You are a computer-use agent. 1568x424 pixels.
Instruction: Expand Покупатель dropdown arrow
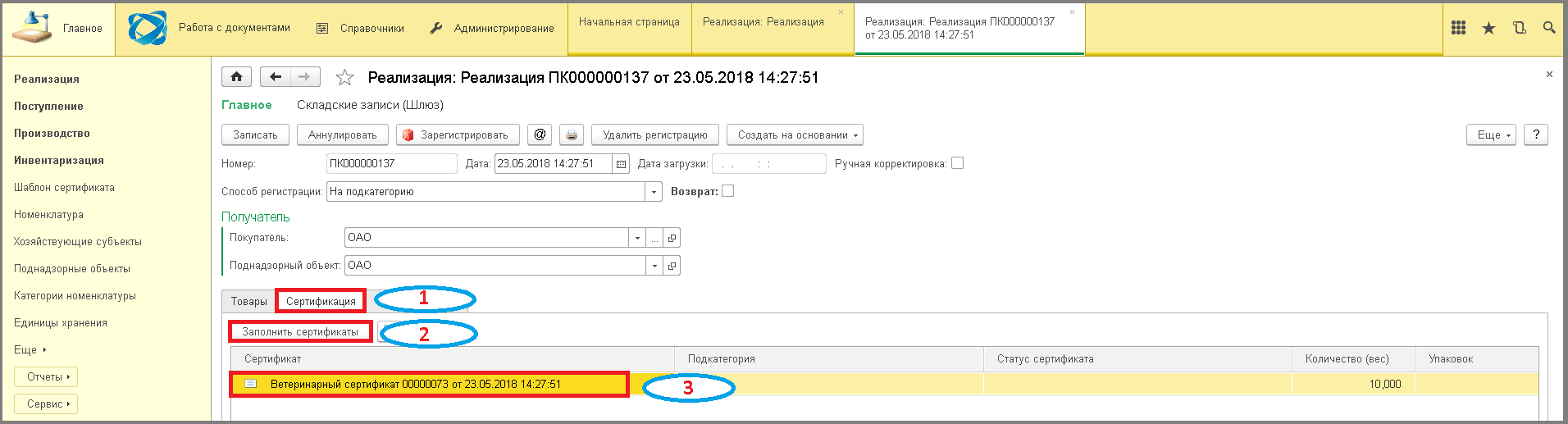click(637, 238)
